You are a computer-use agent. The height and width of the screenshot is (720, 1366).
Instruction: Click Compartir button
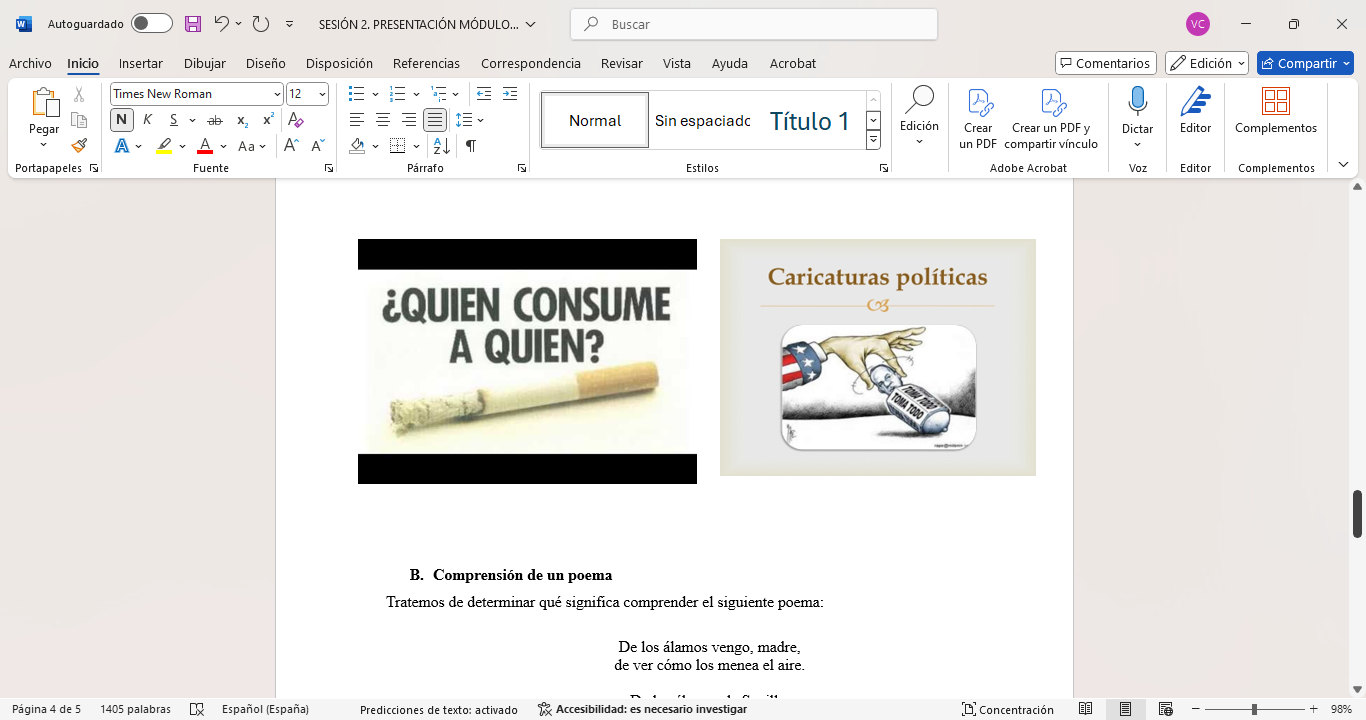pos(1305,63)
